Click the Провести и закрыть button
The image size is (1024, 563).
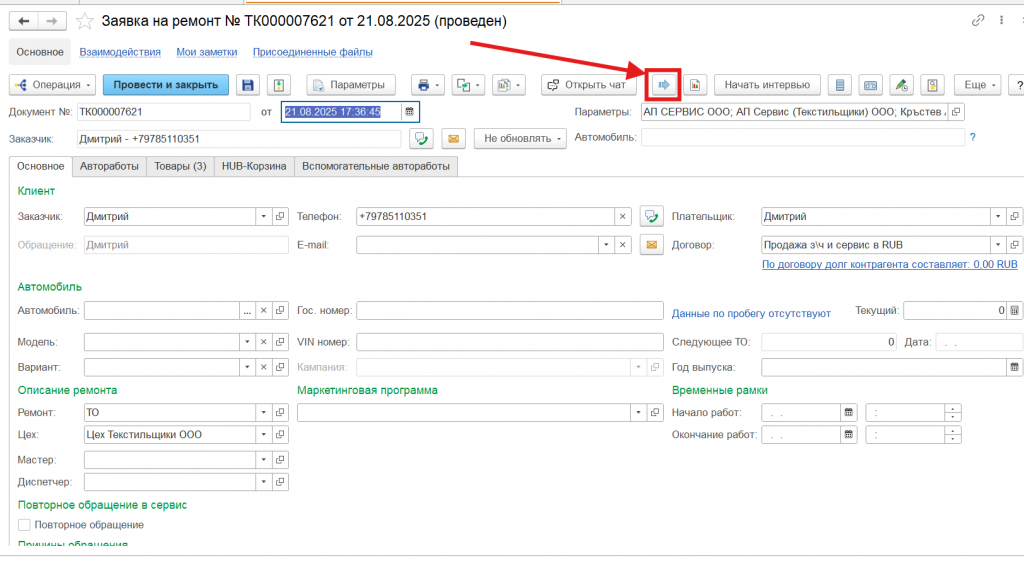pyautogui.click(x=165, y=85)
